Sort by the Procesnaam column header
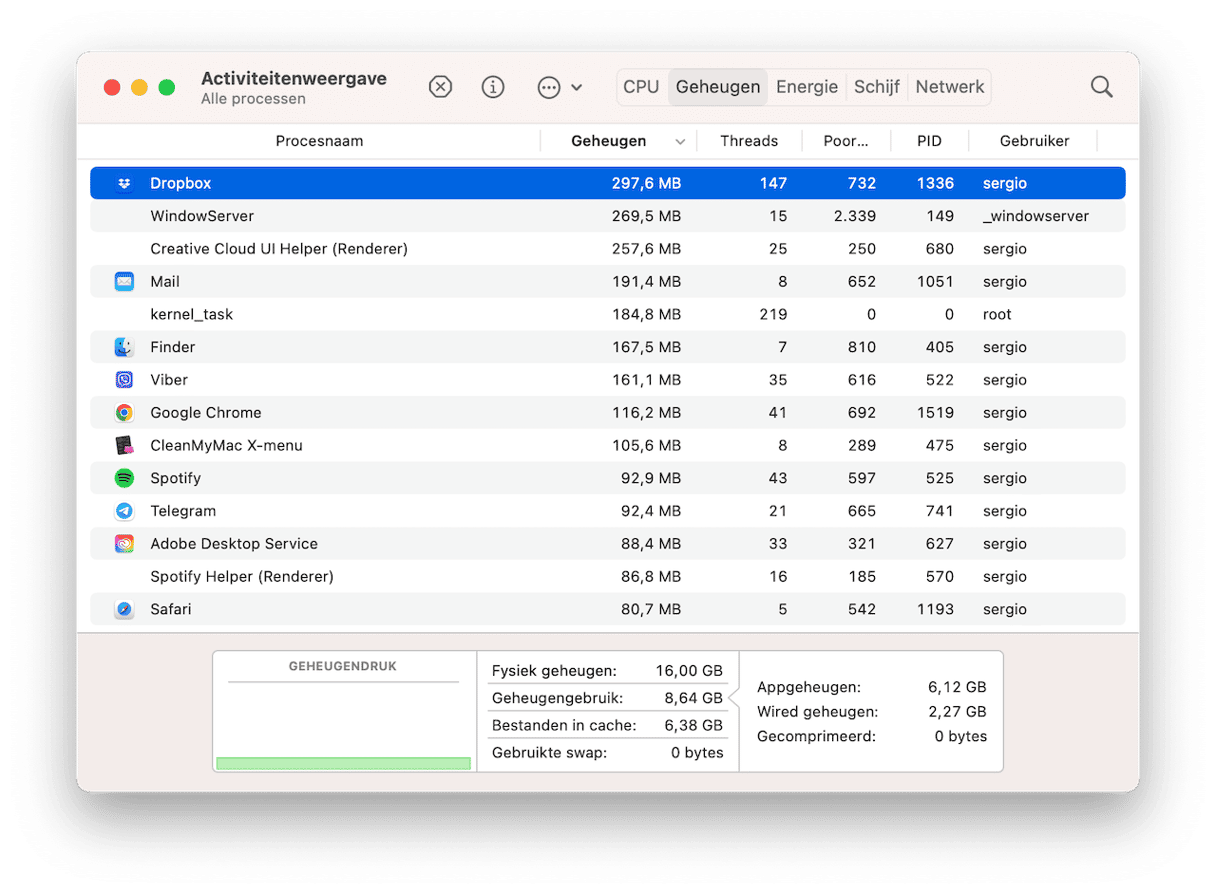 pos(319,141)
